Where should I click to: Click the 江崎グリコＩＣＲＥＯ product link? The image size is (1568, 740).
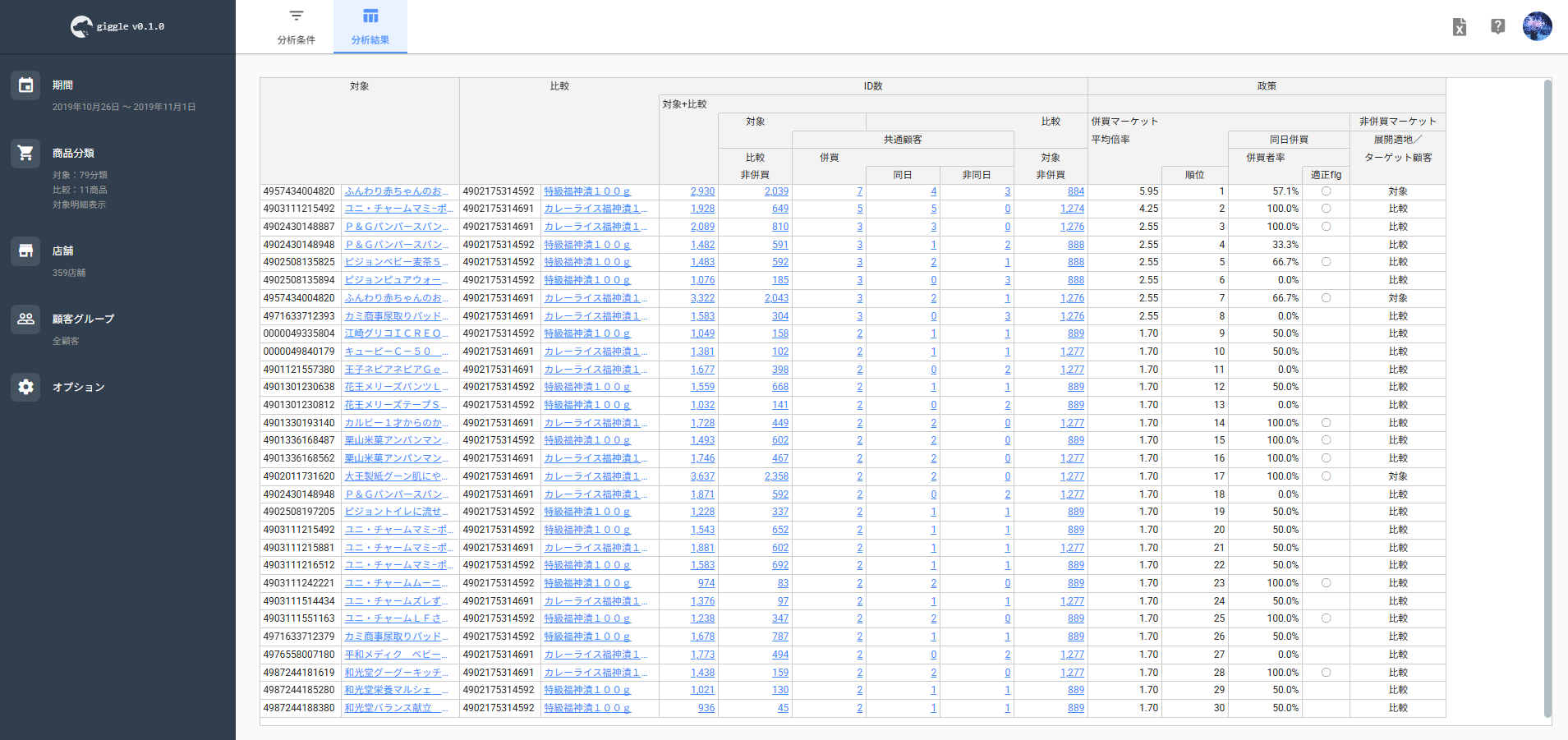(396, 333)
